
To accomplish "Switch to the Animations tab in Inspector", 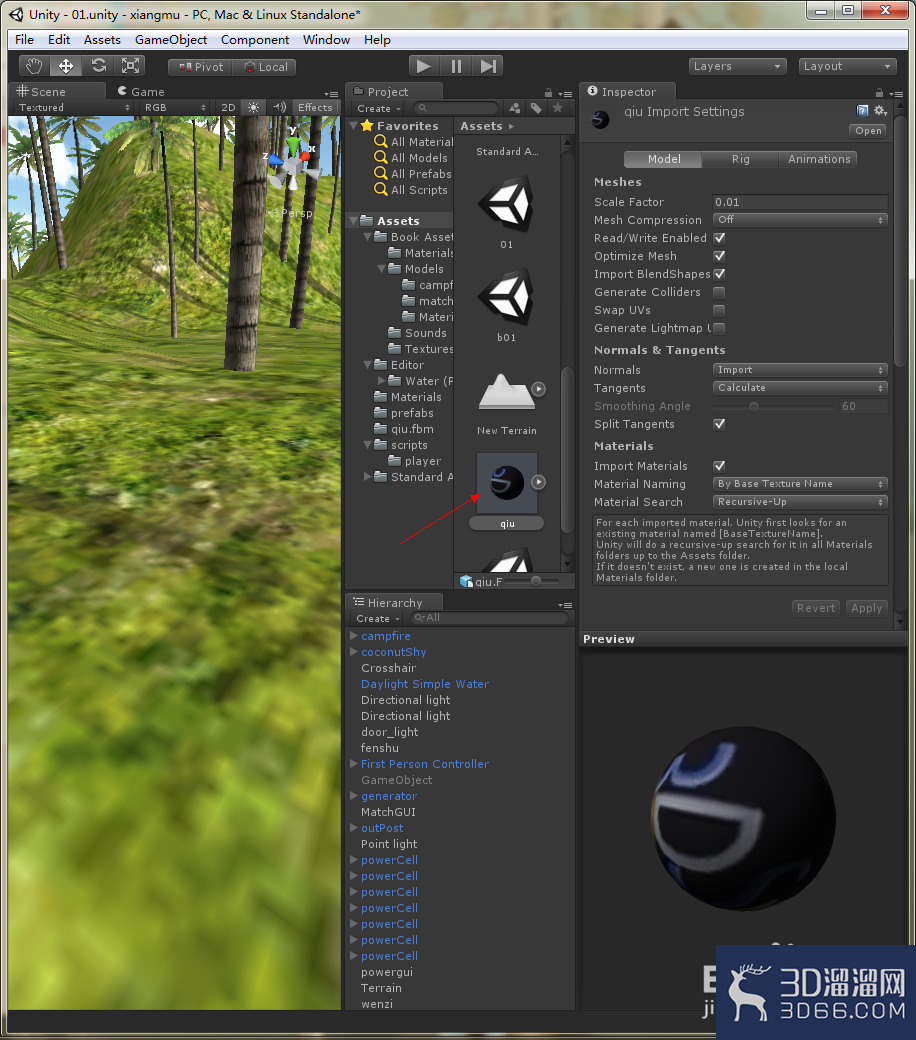I will point(818,158).
